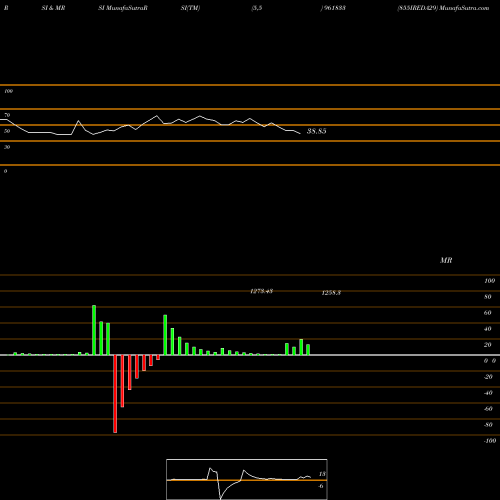Select the 1258.3 price label
The image size is (500, 500).
[x=331, y=293]
